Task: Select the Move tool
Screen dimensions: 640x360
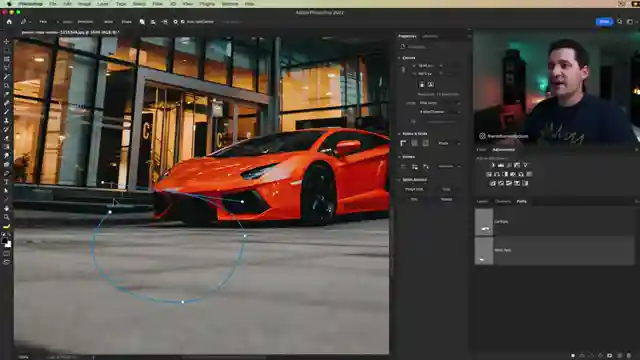Action: click(7, 42)
